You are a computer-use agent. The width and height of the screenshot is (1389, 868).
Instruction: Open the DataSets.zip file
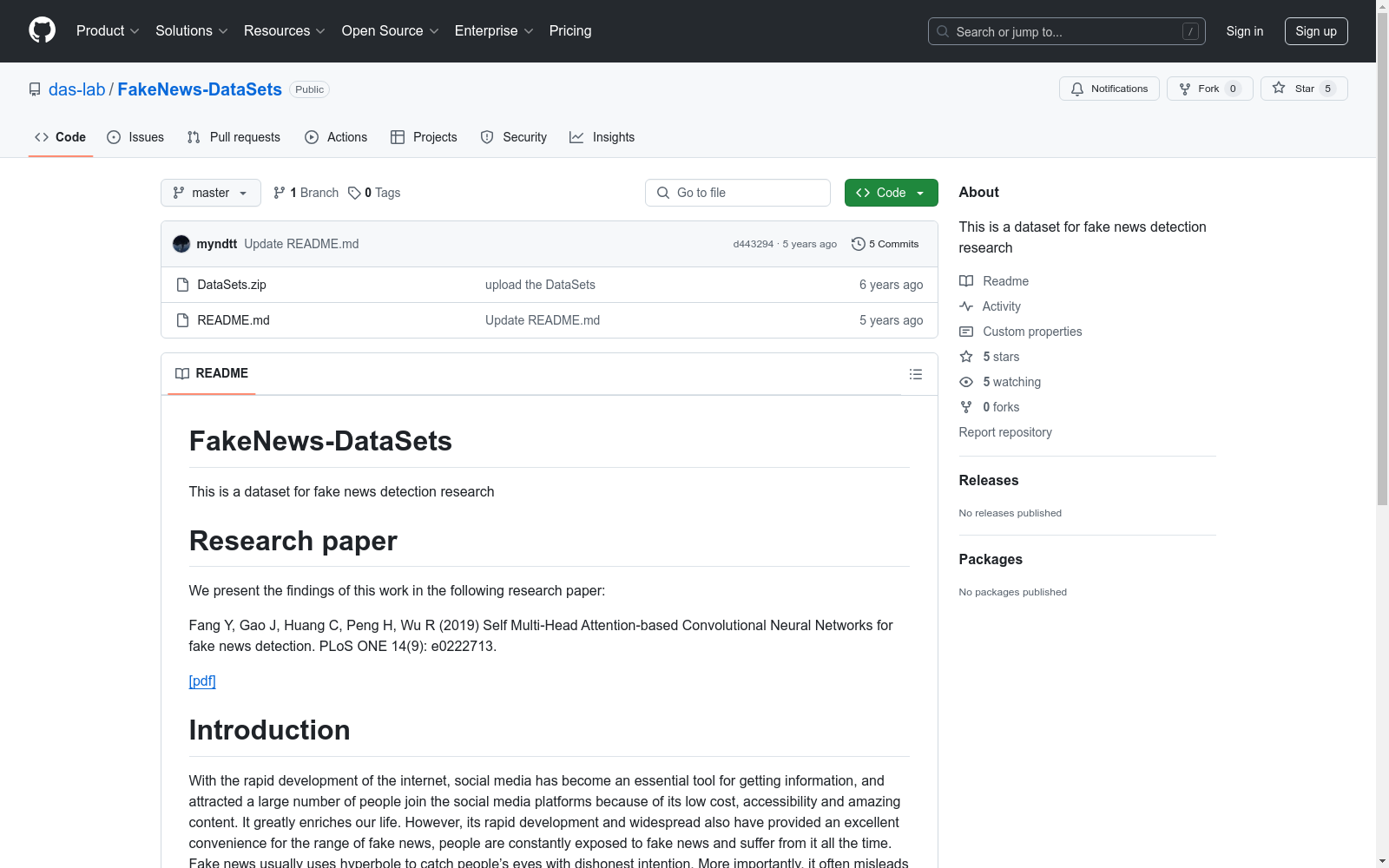pos(232,285)
